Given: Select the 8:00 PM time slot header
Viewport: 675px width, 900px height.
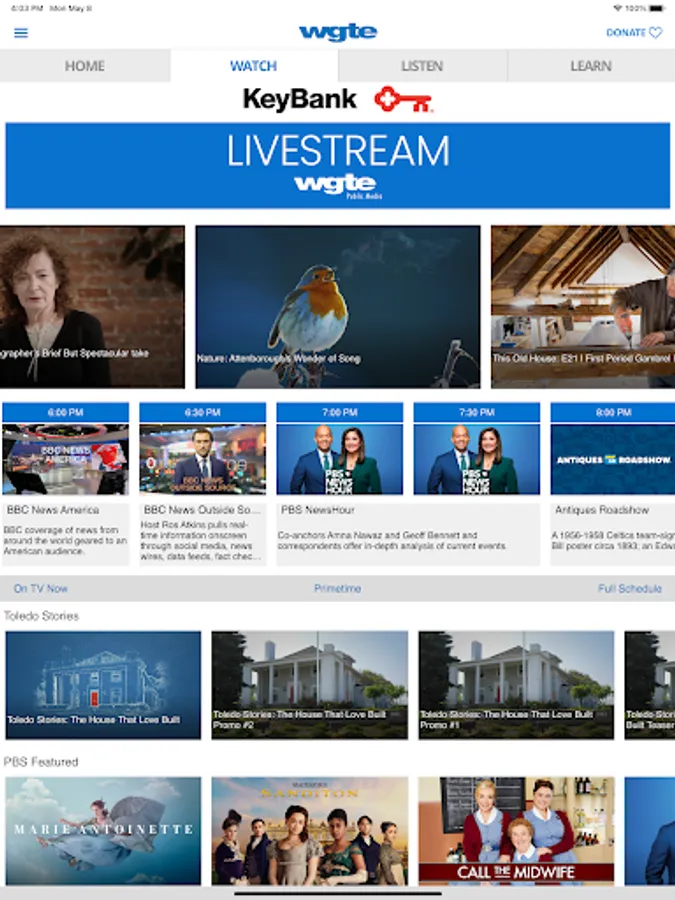Looking at the screenshot, I should [x=612, y=412].
